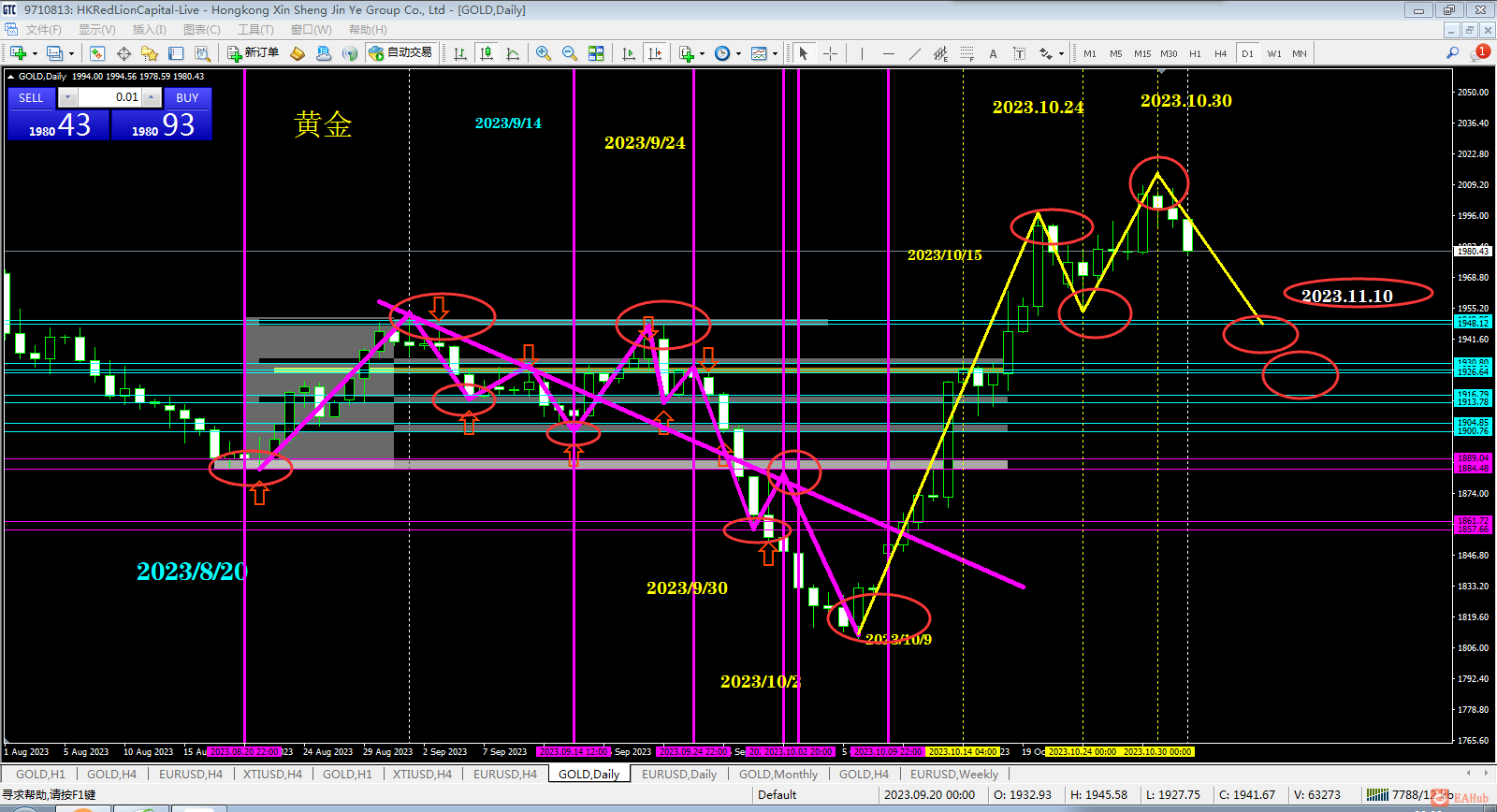The image size is (1497, 812).
Task: Click the BUY button
Action: [187, 97]
